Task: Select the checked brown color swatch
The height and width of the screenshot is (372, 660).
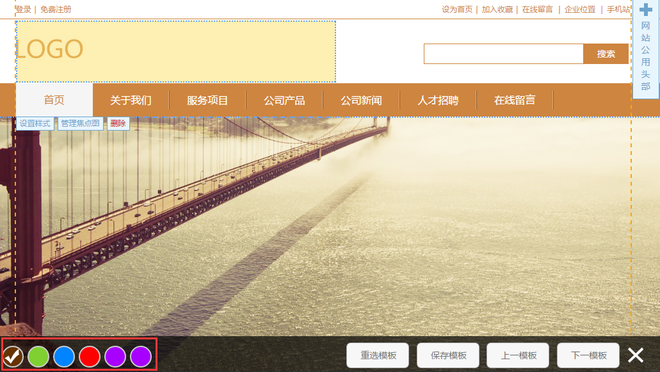Action: pos(13,356)
